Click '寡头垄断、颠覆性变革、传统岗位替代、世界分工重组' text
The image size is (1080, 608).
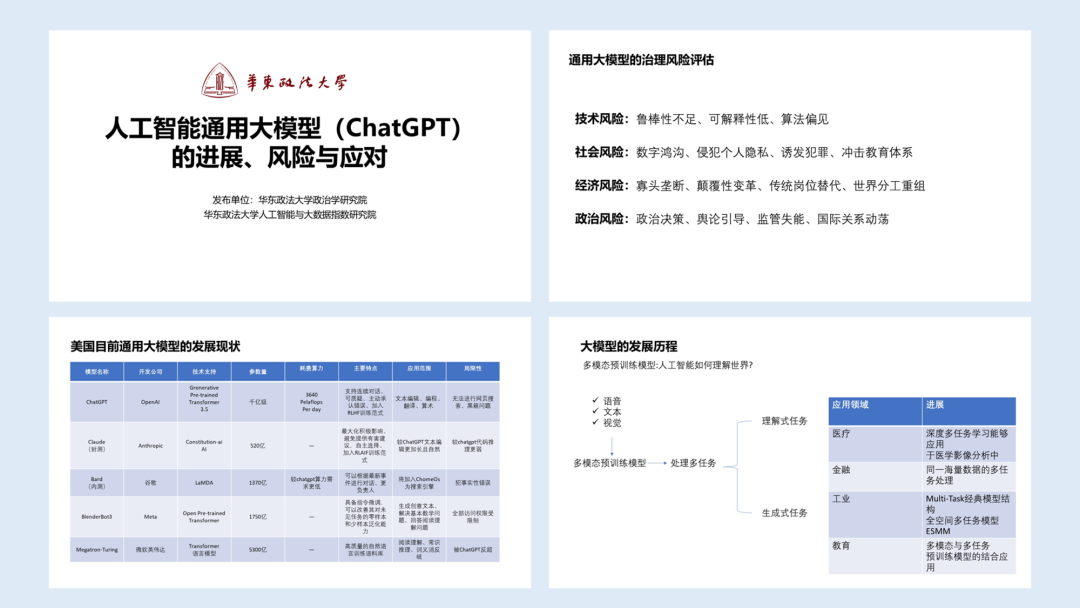pos(780,185)
